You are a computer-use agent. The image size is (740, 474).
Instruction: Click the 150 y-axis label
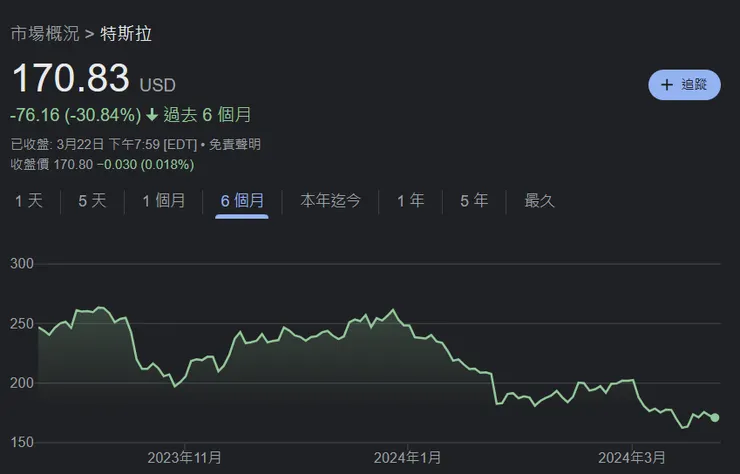[x=22, y=442]
